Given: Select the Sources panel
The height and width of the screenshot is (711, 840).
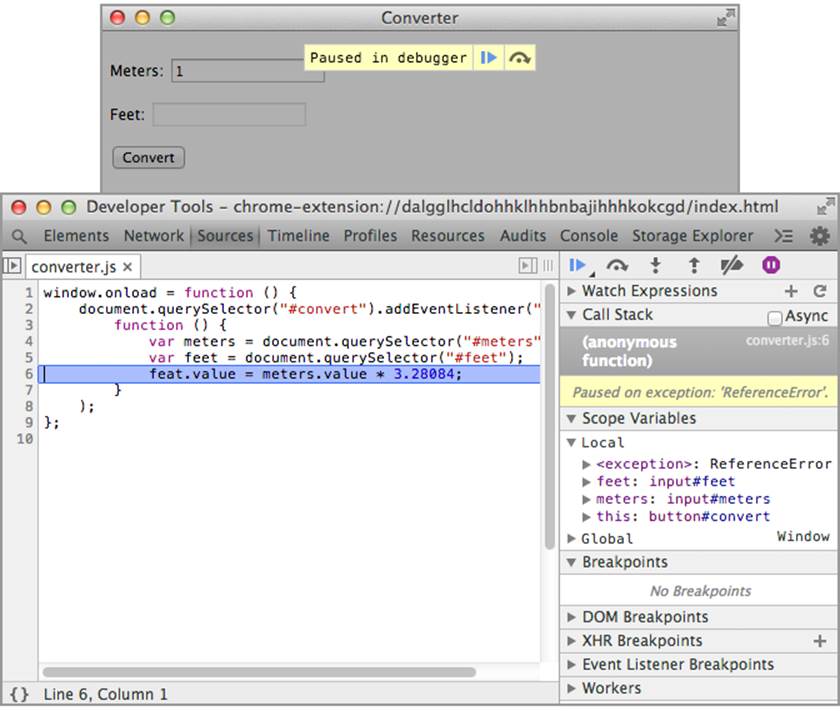Looking at the screenshot, I should click(x=225, y=236).
